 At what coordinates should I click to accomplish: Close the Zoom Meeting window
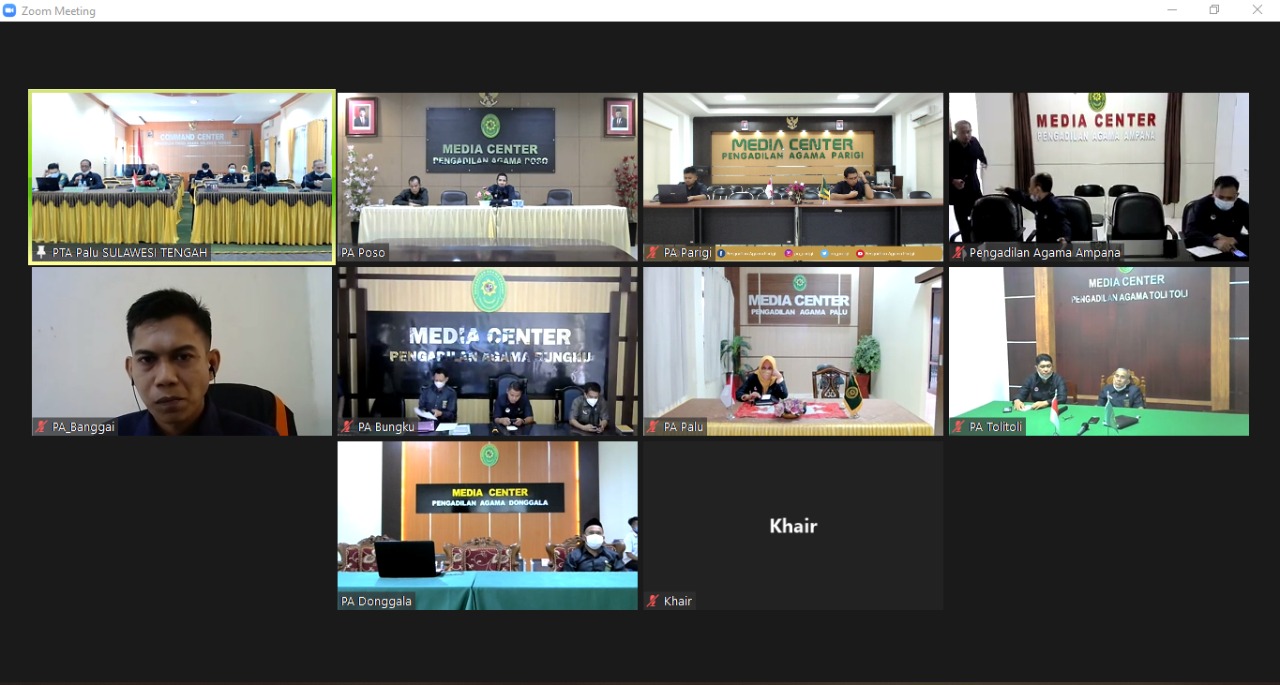(x=1257, y=10)
